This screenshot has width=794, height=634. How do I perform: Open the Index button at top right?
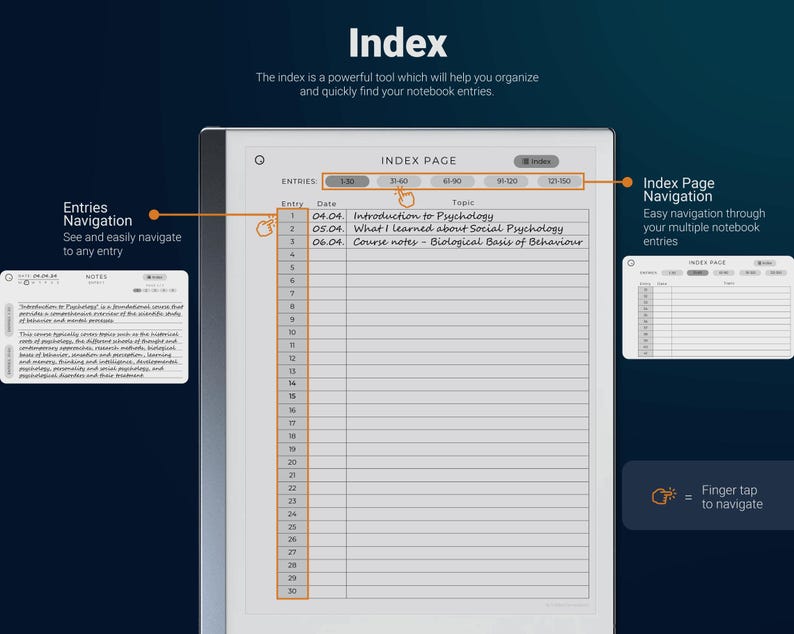pyautogui.click(x=536, y=161)
